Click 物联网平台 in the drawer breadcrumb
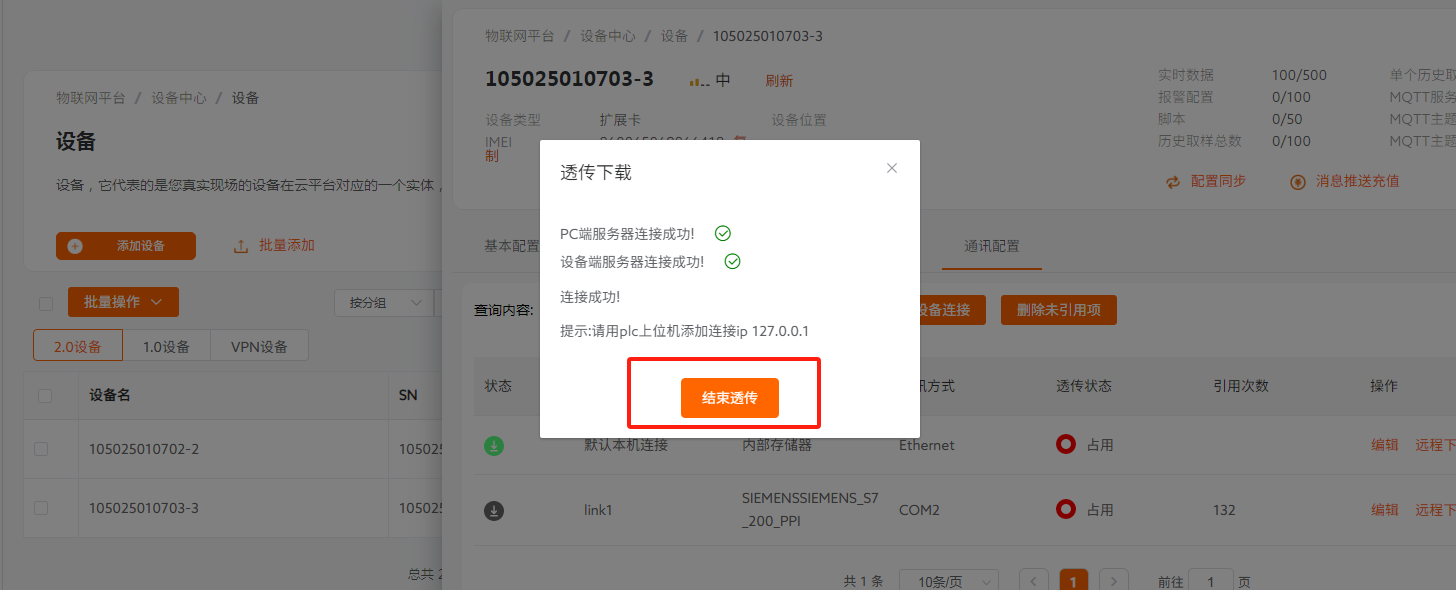Image resolution: width=1456 pixels, height=590 pixels. 520,36
